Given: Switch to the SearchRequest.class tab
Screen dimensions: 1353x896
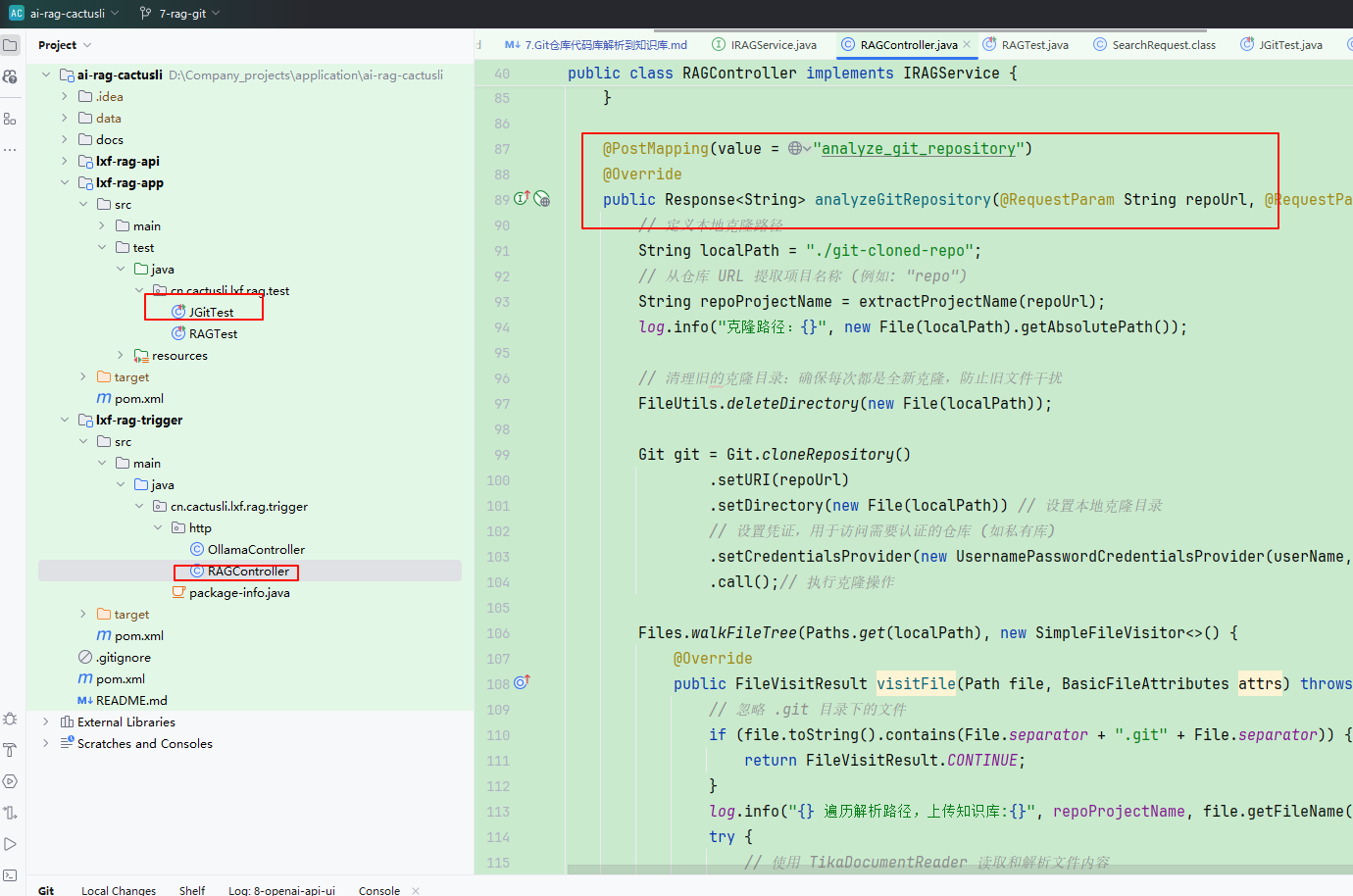Looking at the screenshot, I should click(x=1154, y=44).
